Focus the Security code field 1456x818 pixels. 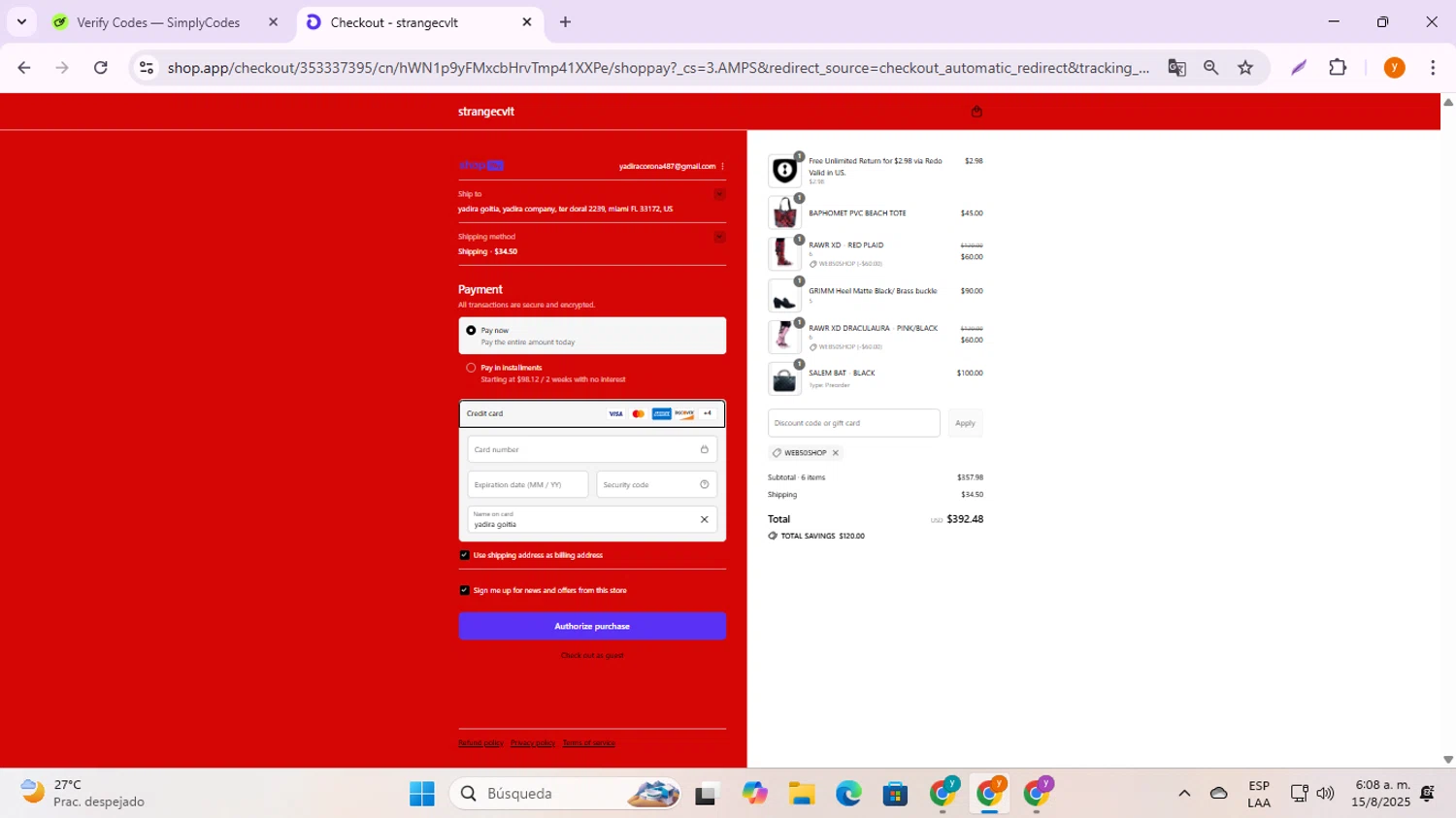tap(656, 484)
